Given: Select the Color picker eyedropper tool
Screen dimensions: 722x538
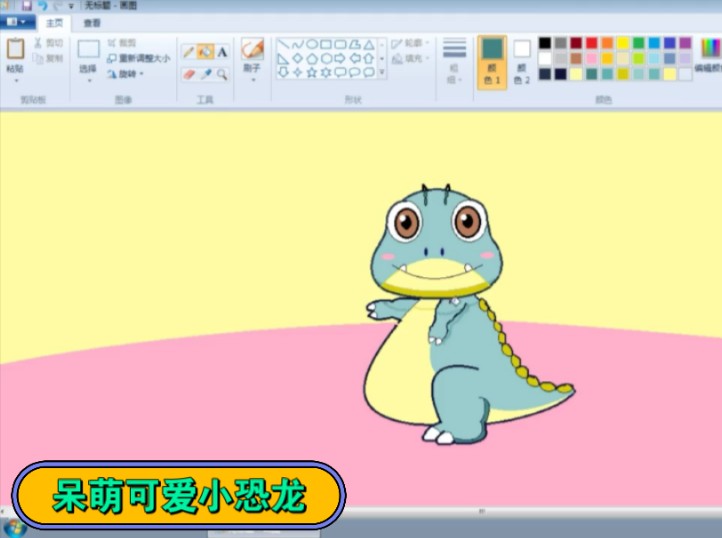Looking at the screenshot, I should (205, 74).
